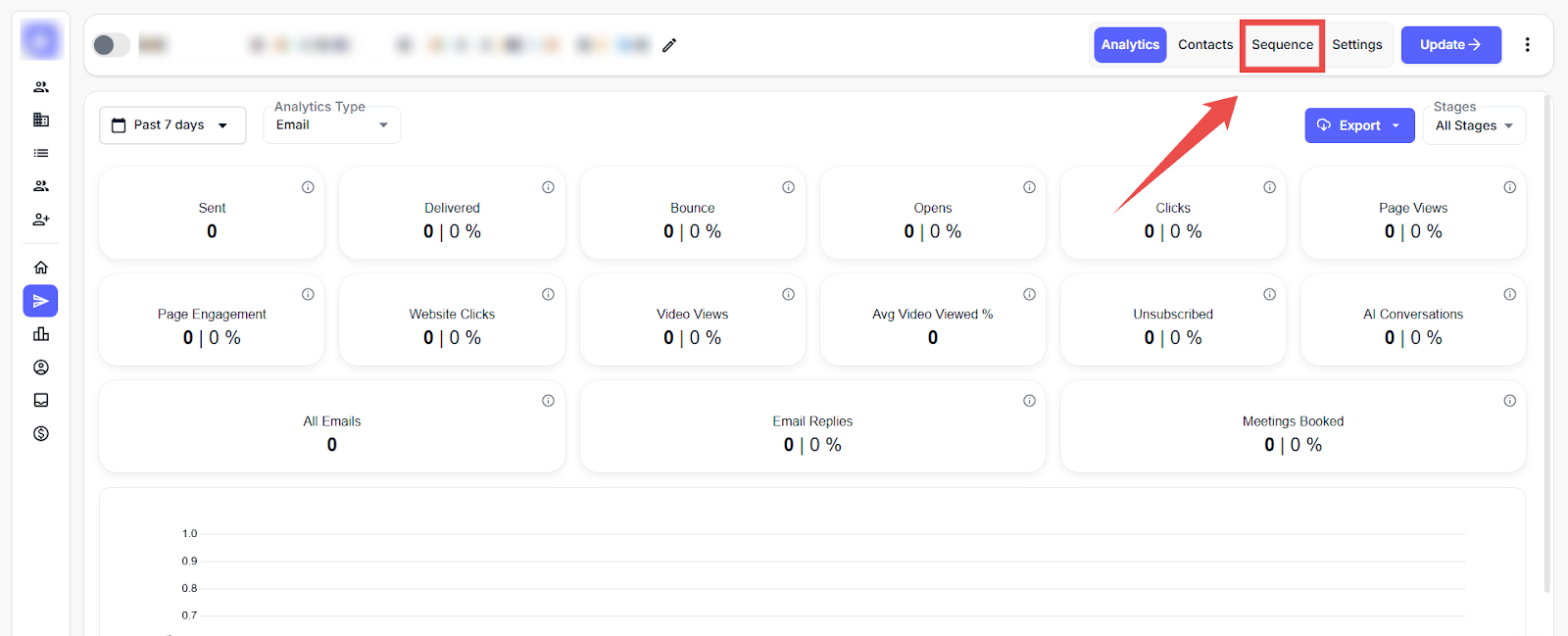Expand the Past 7 days date dropdown

[172, 125]
